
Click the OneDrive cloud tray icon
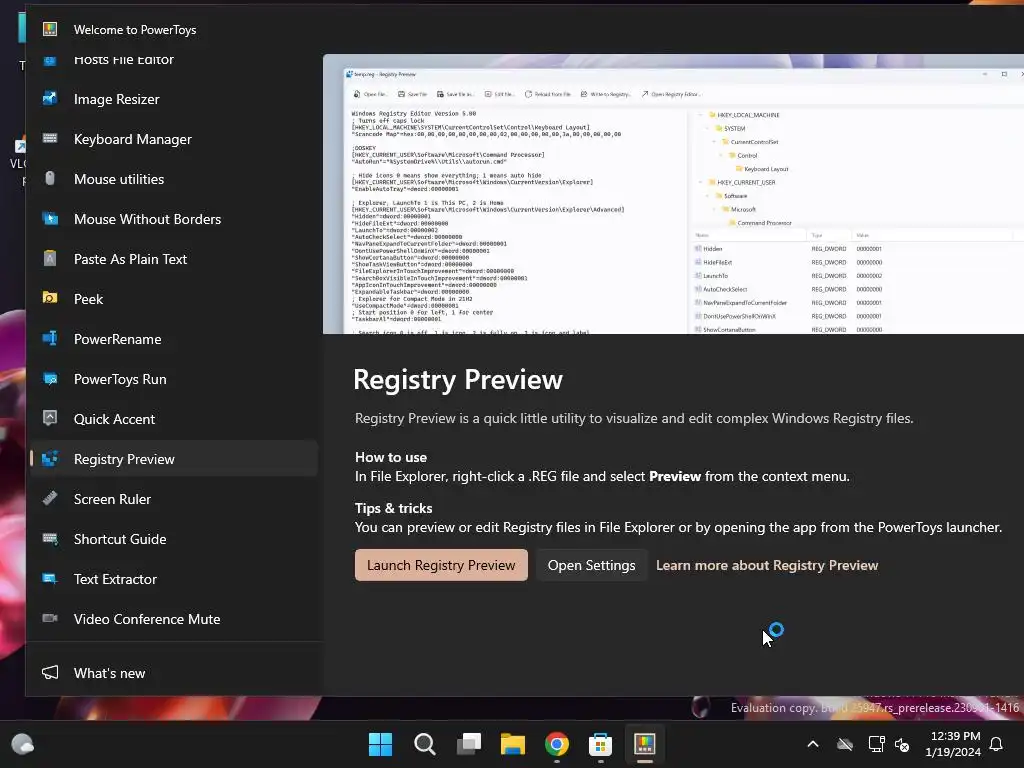845,744
